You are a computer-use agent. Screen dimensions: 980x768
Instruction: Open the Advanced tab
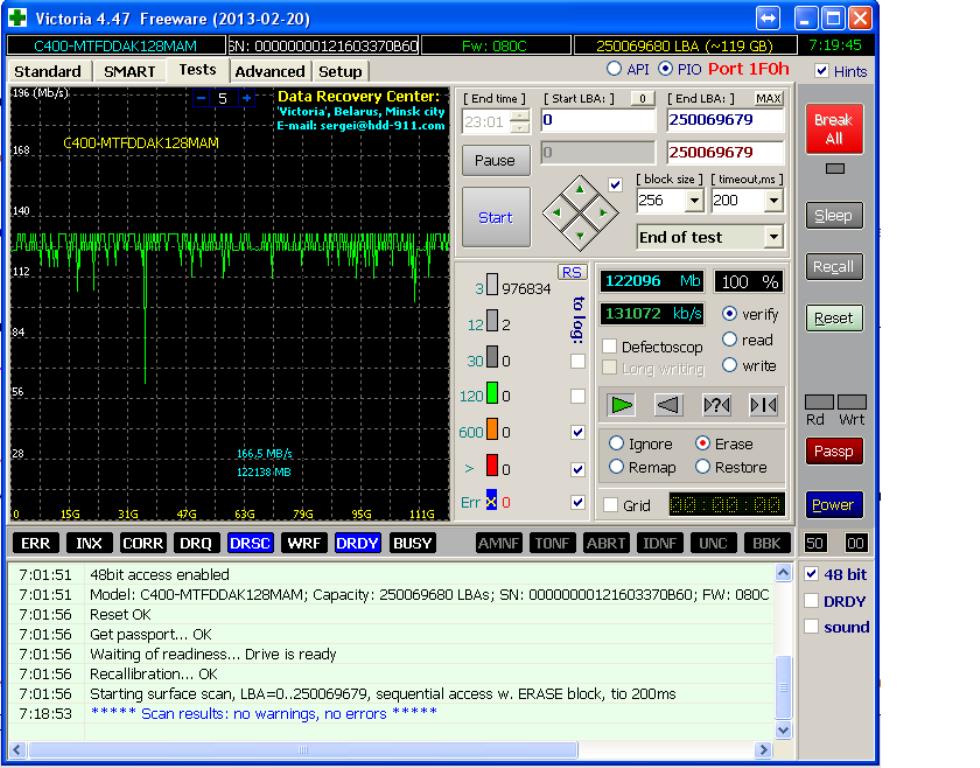270,71
